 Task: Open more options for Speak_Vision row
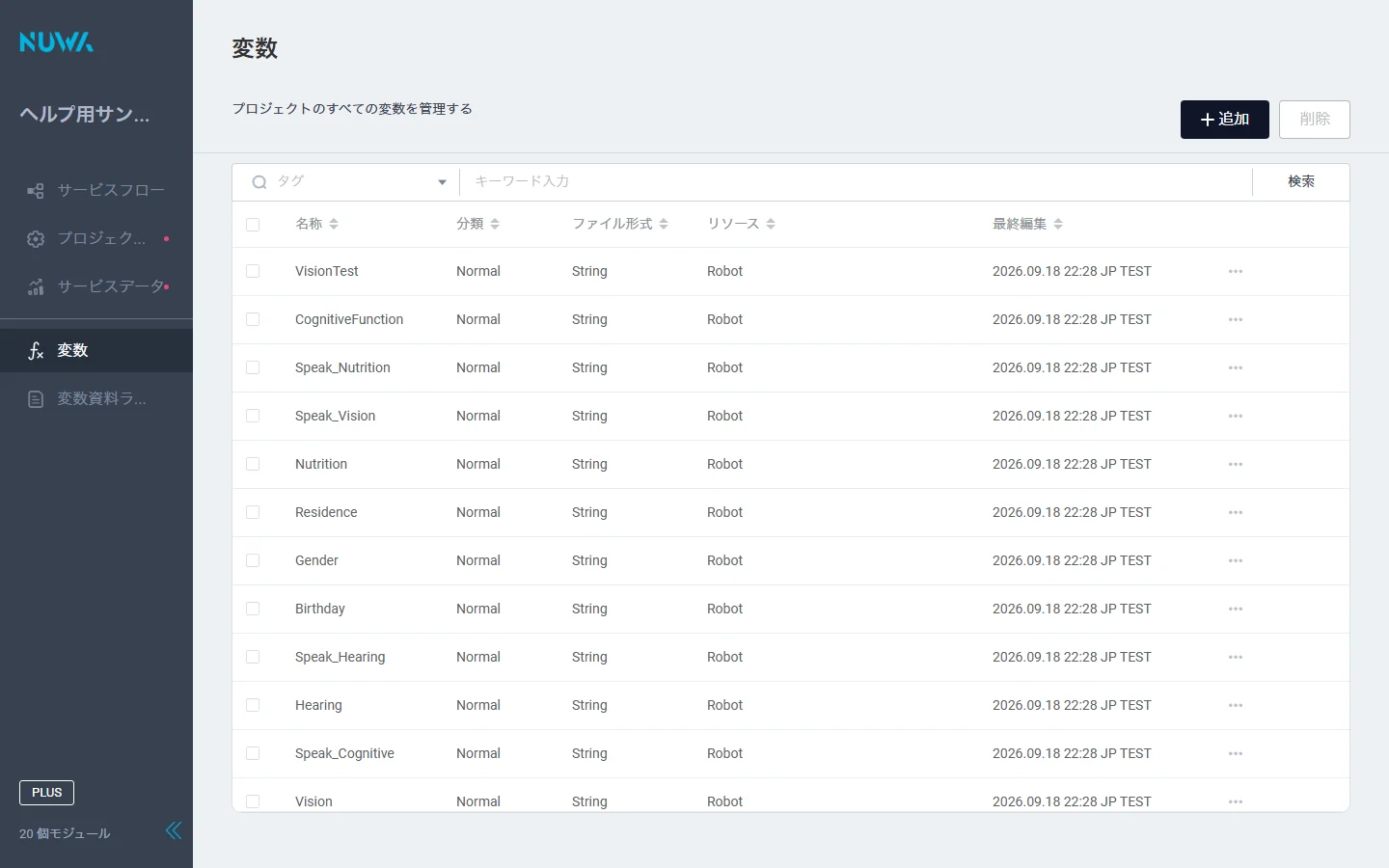(x=1236, y=416)
